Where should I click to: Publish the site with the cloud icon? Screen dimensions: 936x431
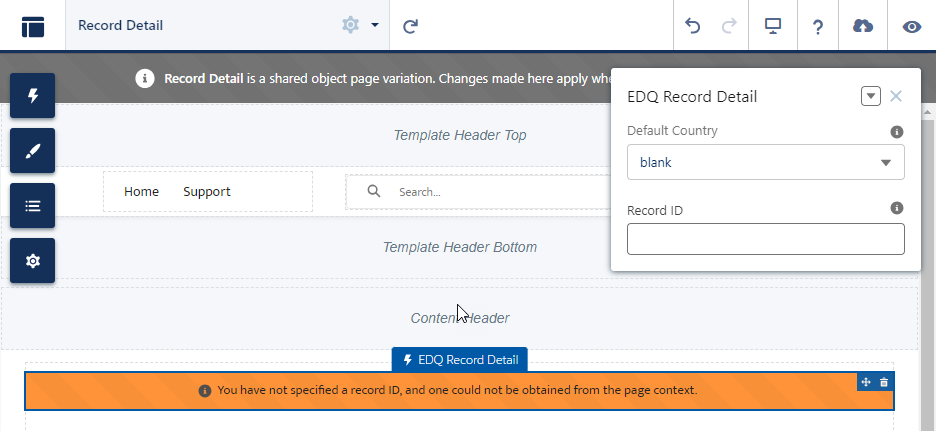point(863,26)
